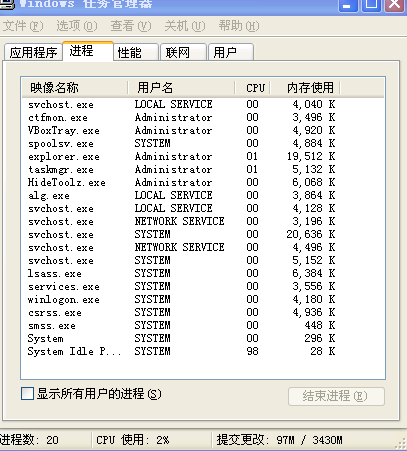Click CPU 使用: 2% status entry
This screenshot has height=451, width=407.
click(133, 440)
